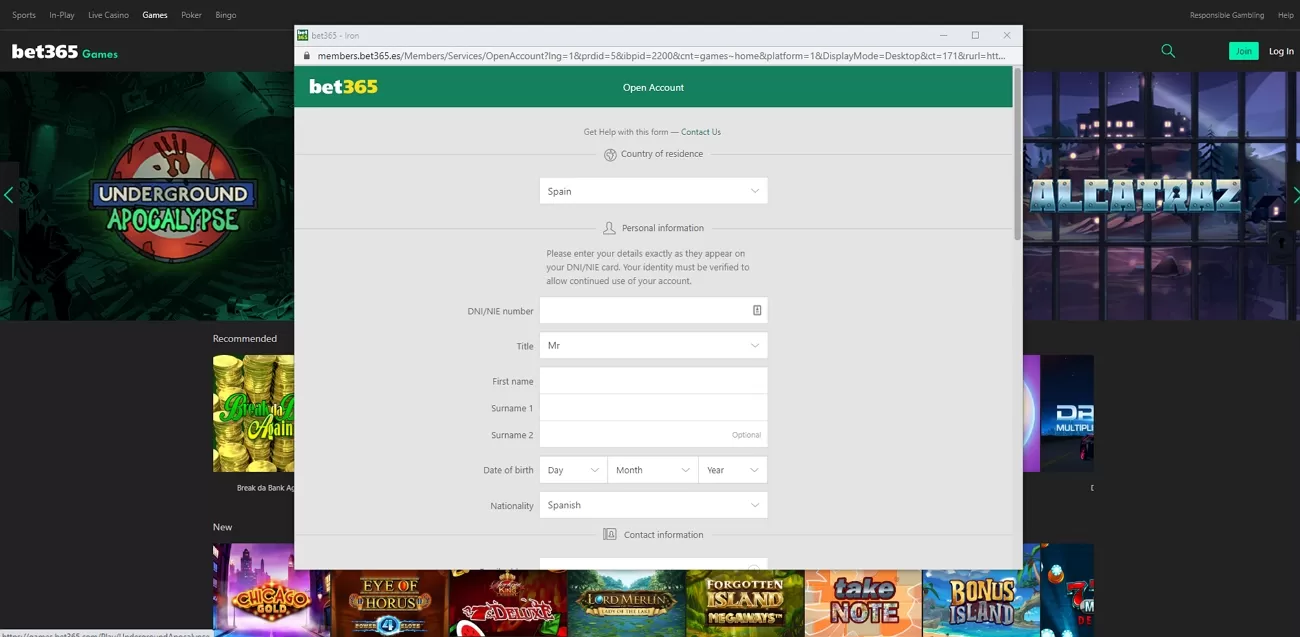The height and width of the screenshot is (637, 1300).
Task: Open the Nationality dropdown
Action: click(x=653, y=505)
